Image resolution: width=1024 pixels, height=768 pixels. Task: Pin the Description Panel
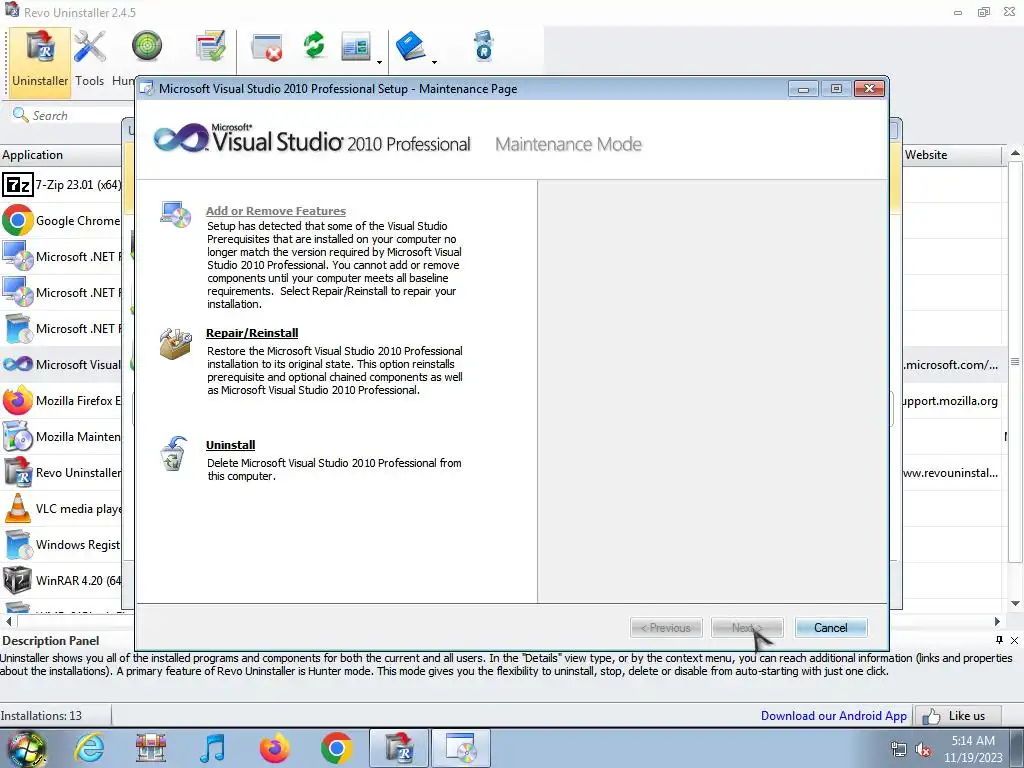tap(999, 640)
